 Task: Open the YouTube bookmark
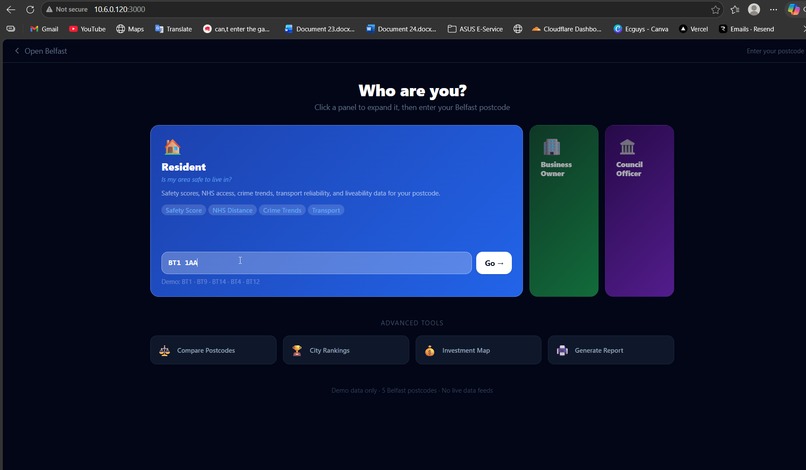[x=87, y=29]
